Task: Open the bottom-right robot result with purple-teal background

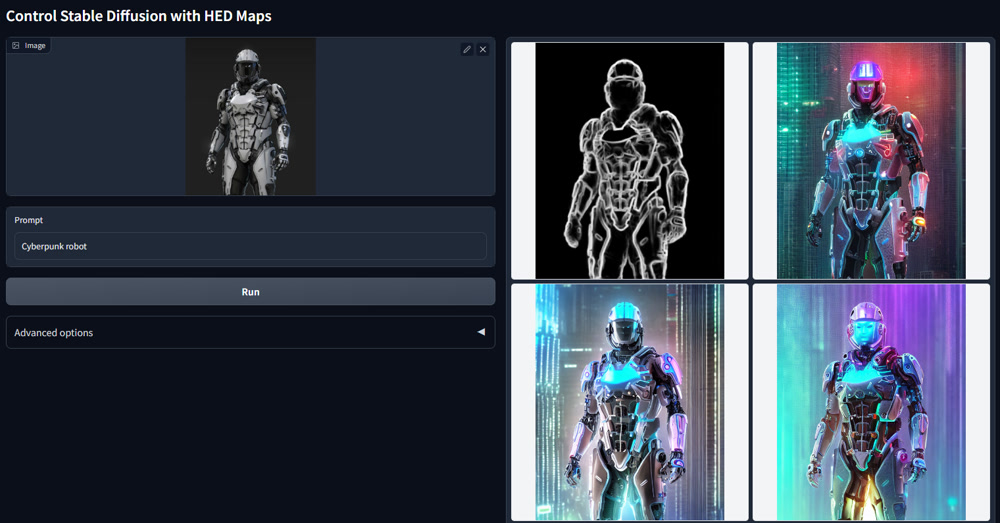Action: [x=871, y=402]
